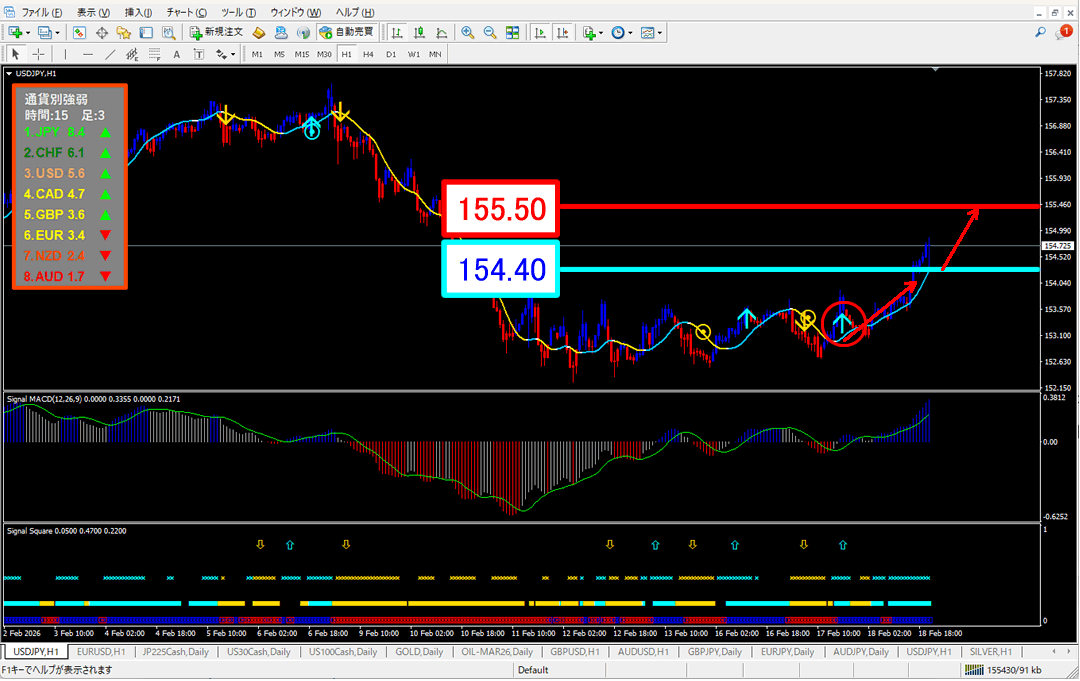Open the チャート (Chart) menu
Image resolution: width=1080 pixels, height=681 pixels.
pyautogui.click(x=187, y=12)
